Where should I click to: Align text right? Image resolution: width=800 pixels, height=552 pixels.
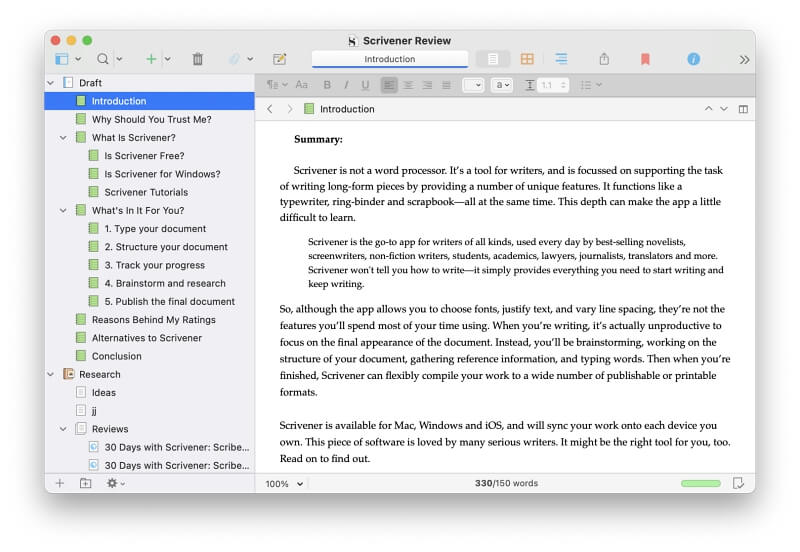(427, 85)
